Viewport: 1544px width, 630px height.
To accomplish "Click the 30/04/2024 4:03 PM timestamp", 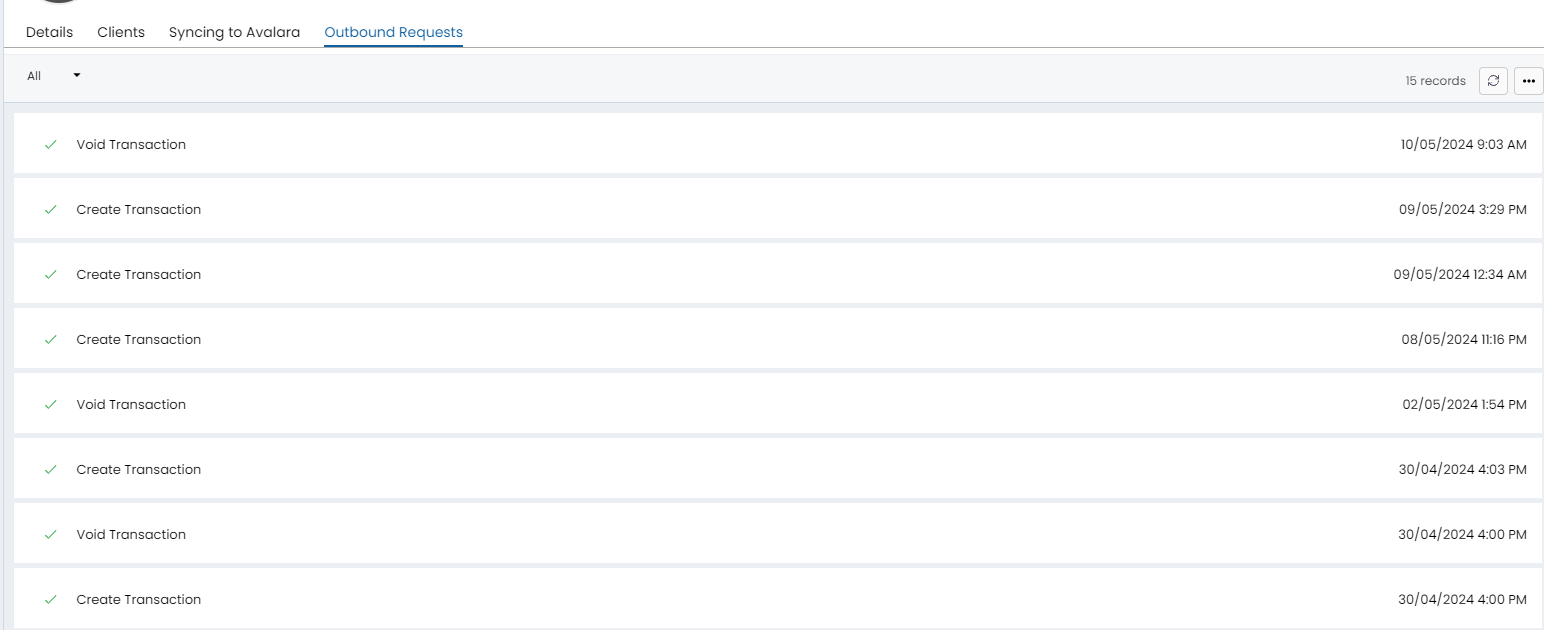I will tap(1462, 470).
